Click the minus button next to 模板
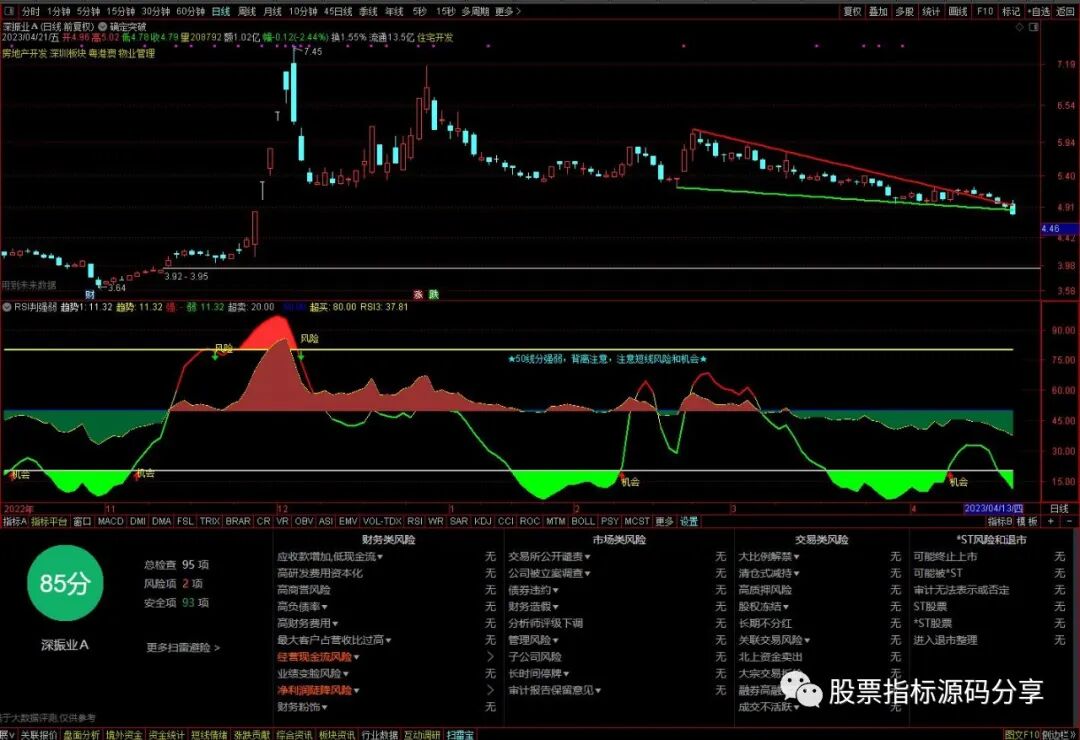The image size is (1080, 740). (1069, 522)
